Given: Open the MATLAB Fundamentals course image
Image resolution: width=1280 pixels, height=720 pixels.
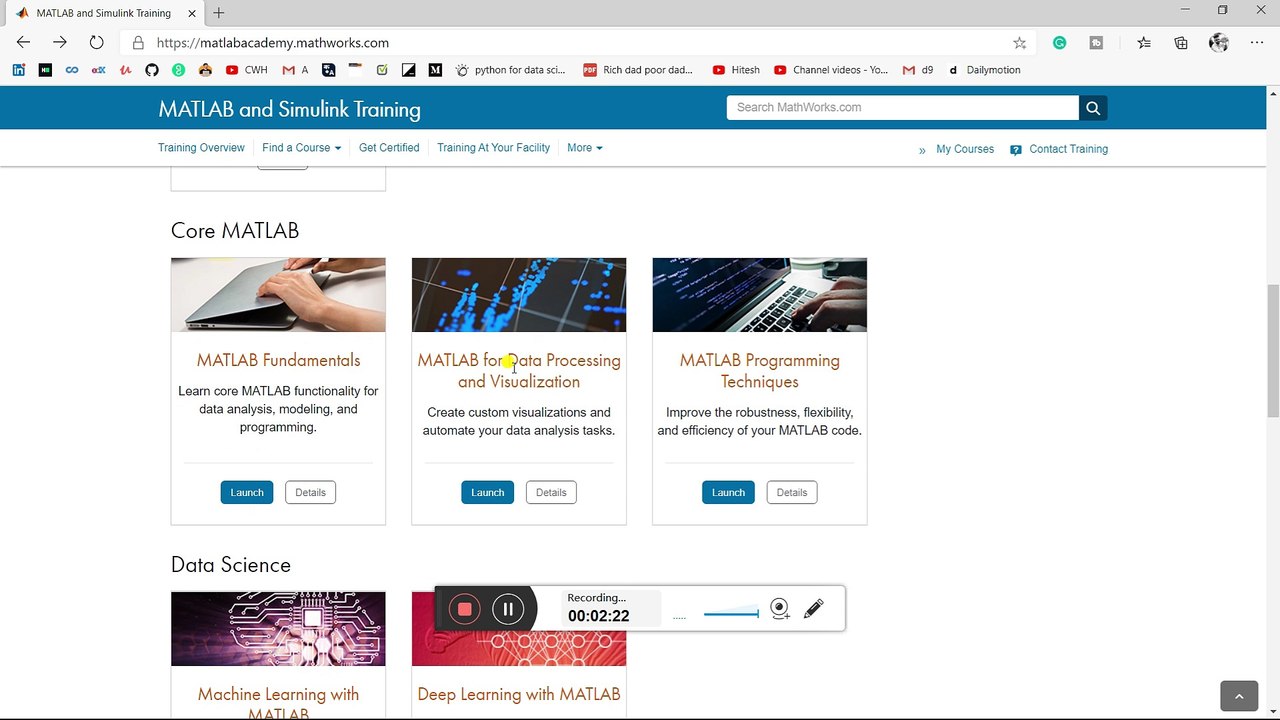Looking at the screenshot, I should [278, 295].
